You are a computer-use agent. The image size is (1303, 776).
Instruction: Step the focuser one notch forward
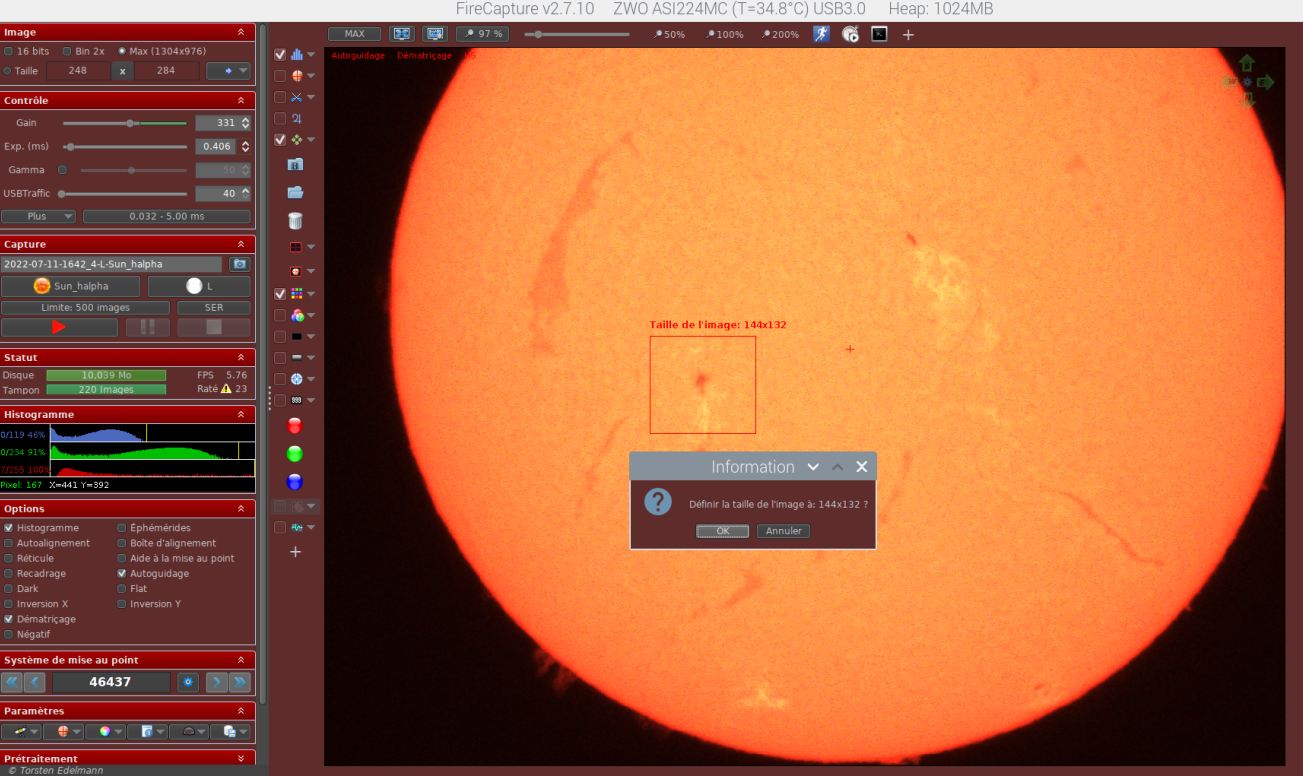click(216, 682)
